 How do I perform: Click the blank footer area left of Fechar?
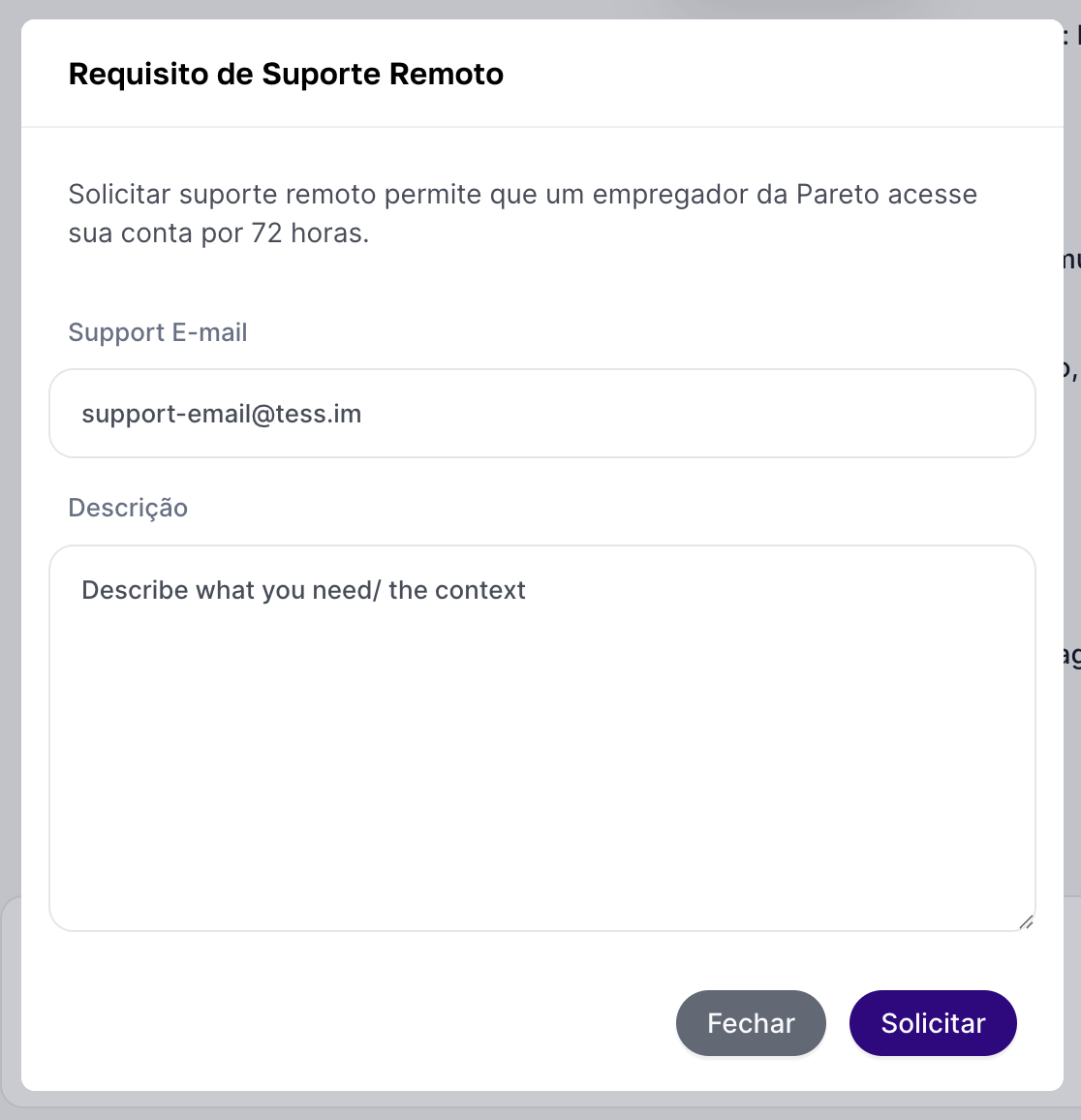point(349,1023)
